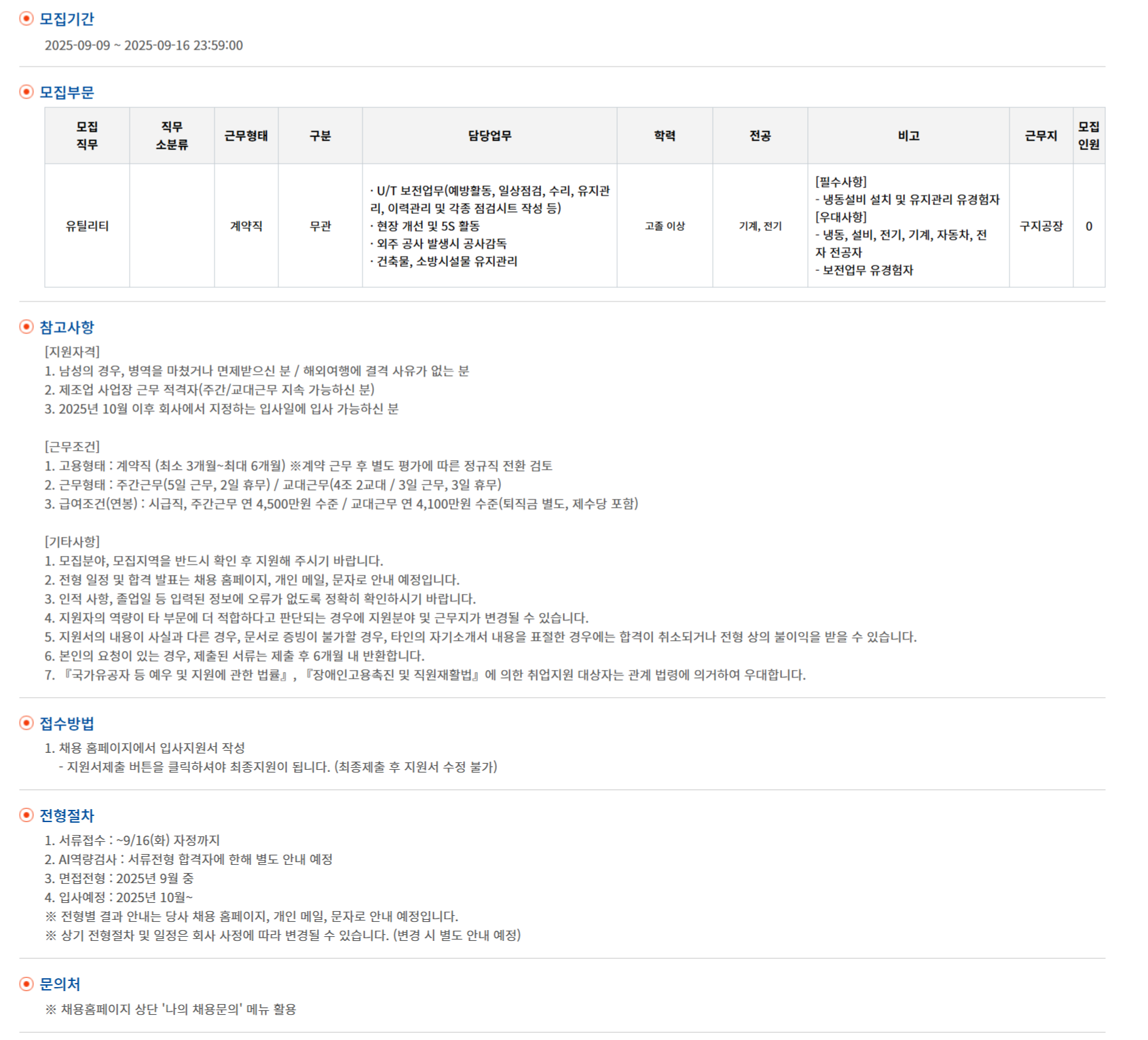Click the bullet icon beside 문의처

click(x=26, y=984)
